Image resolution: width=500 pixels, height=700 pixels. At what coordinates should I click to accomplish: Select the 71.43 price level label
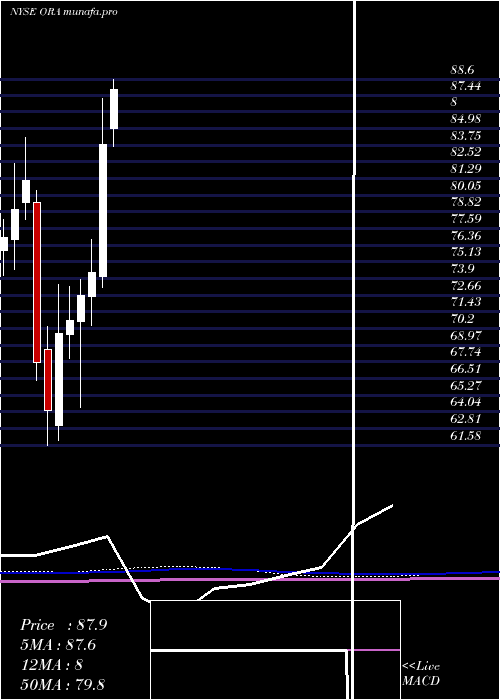[x=466, y=302]
